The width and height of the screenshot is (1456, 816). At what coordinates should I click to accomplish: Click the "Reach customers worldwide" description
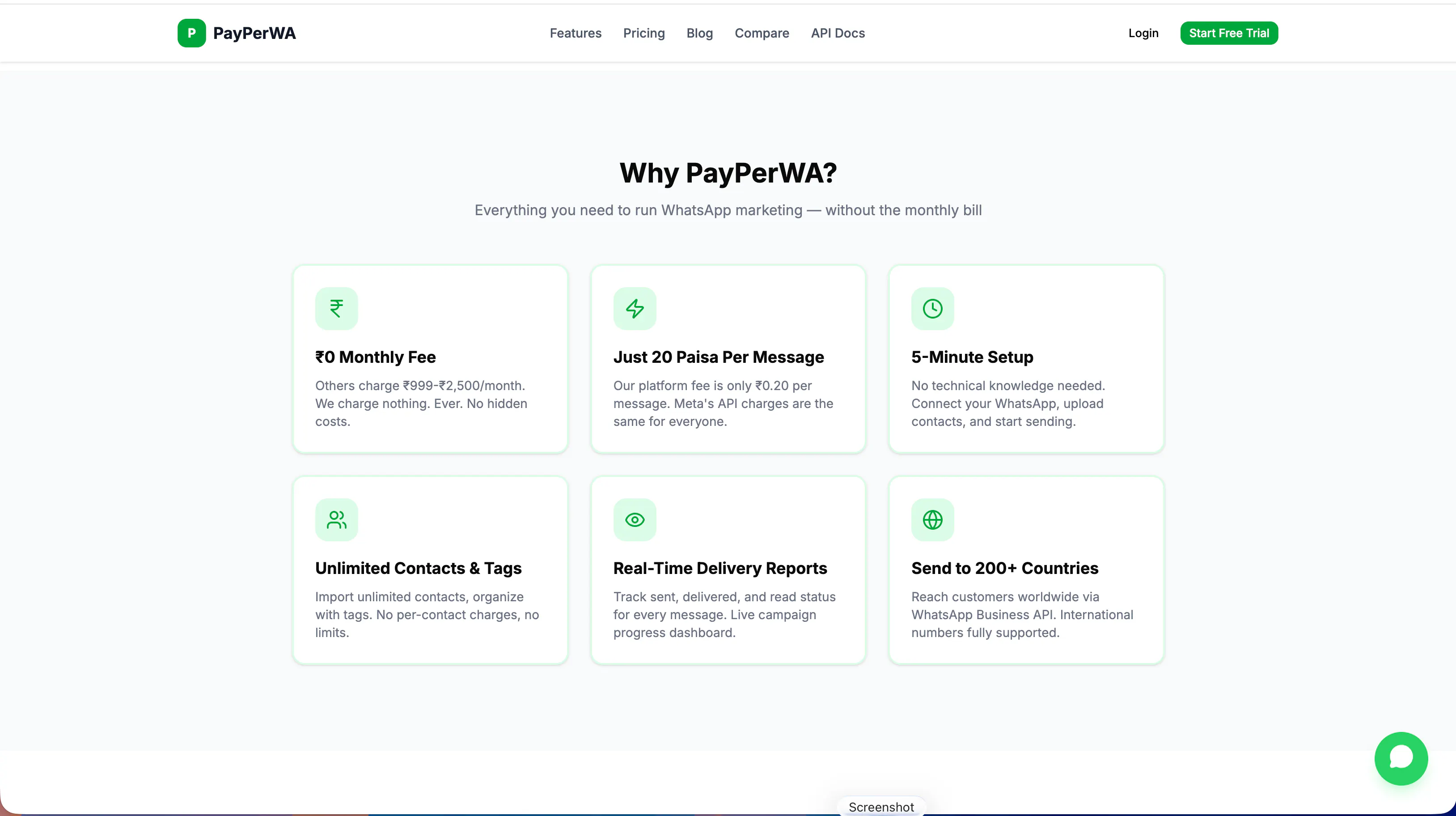(1022, 615)
